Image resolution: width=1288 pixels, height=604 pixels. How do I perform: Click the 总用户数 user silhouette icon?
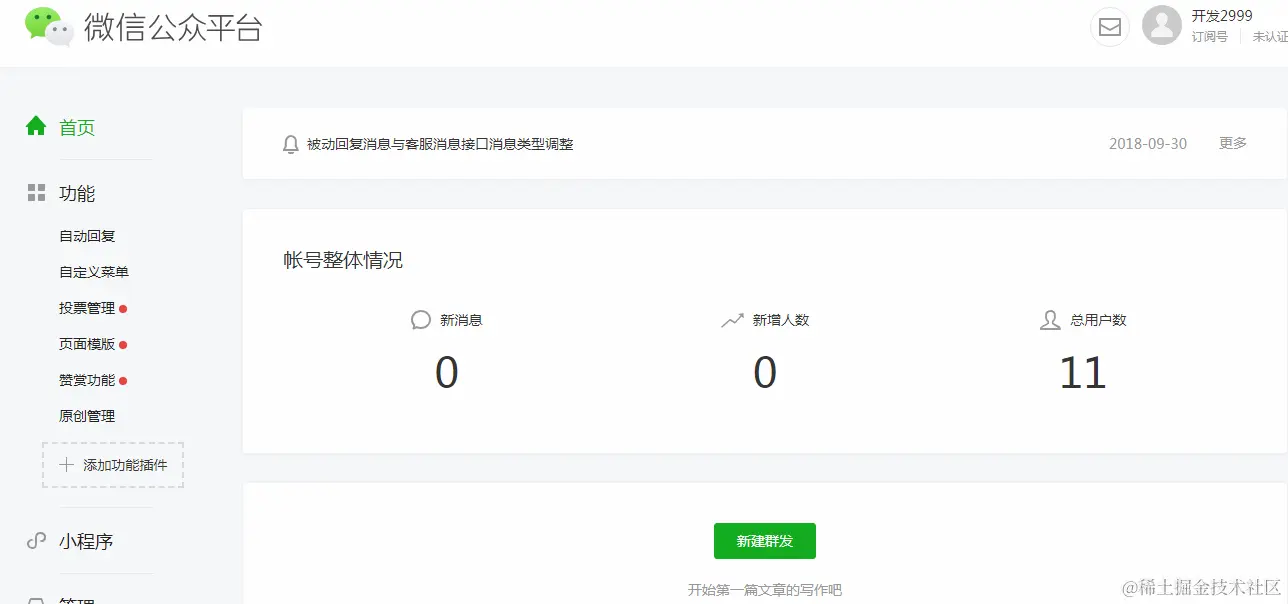point(1049,319)
